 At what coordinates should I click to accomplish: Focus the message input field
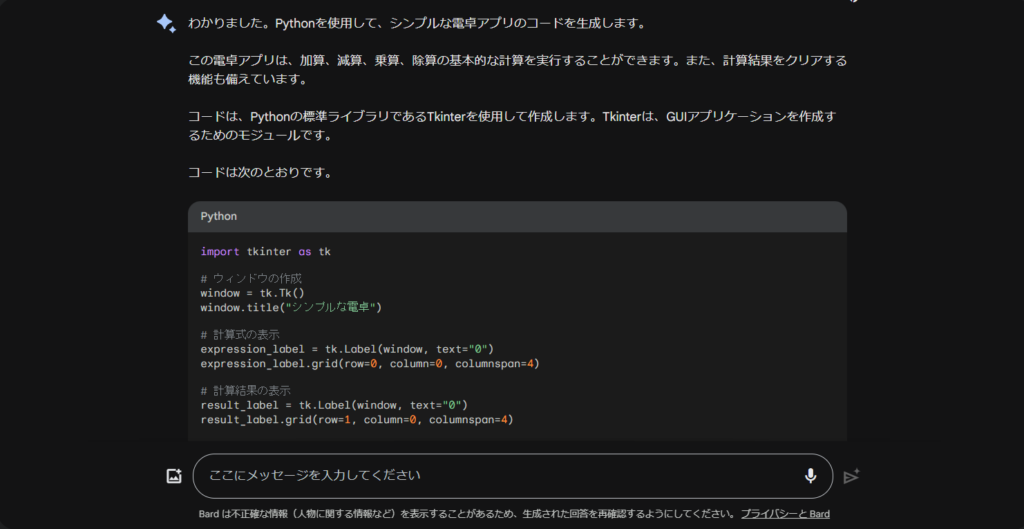point(513,476)
